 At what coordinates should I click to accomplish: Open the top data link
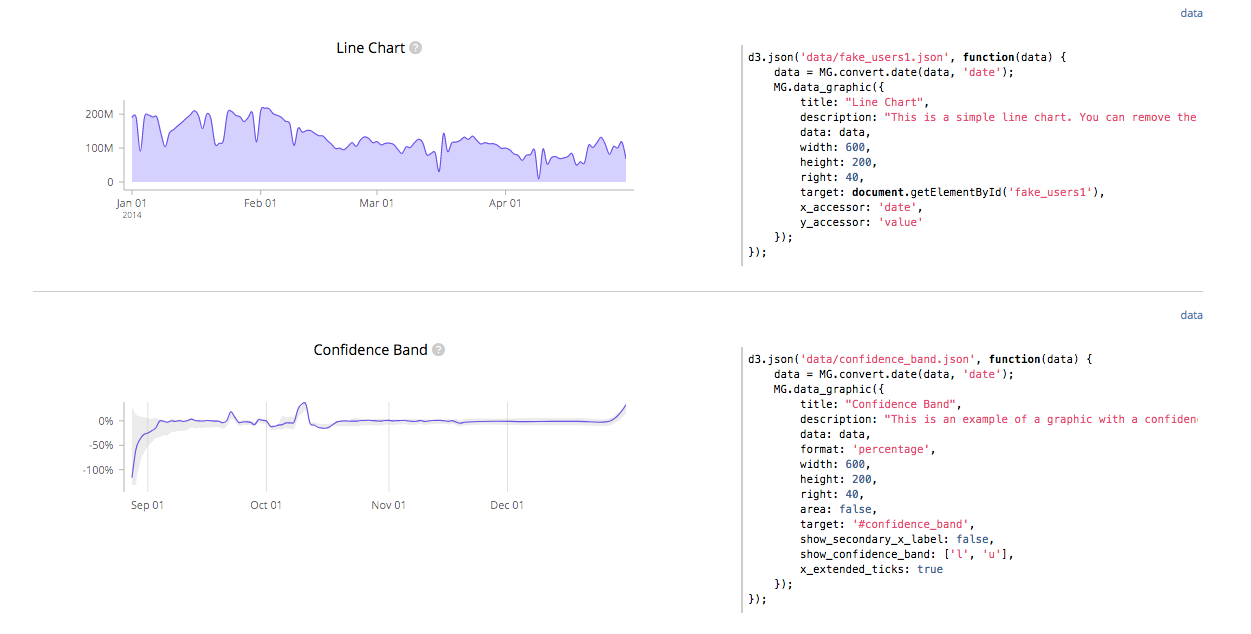click(1191, 13)
